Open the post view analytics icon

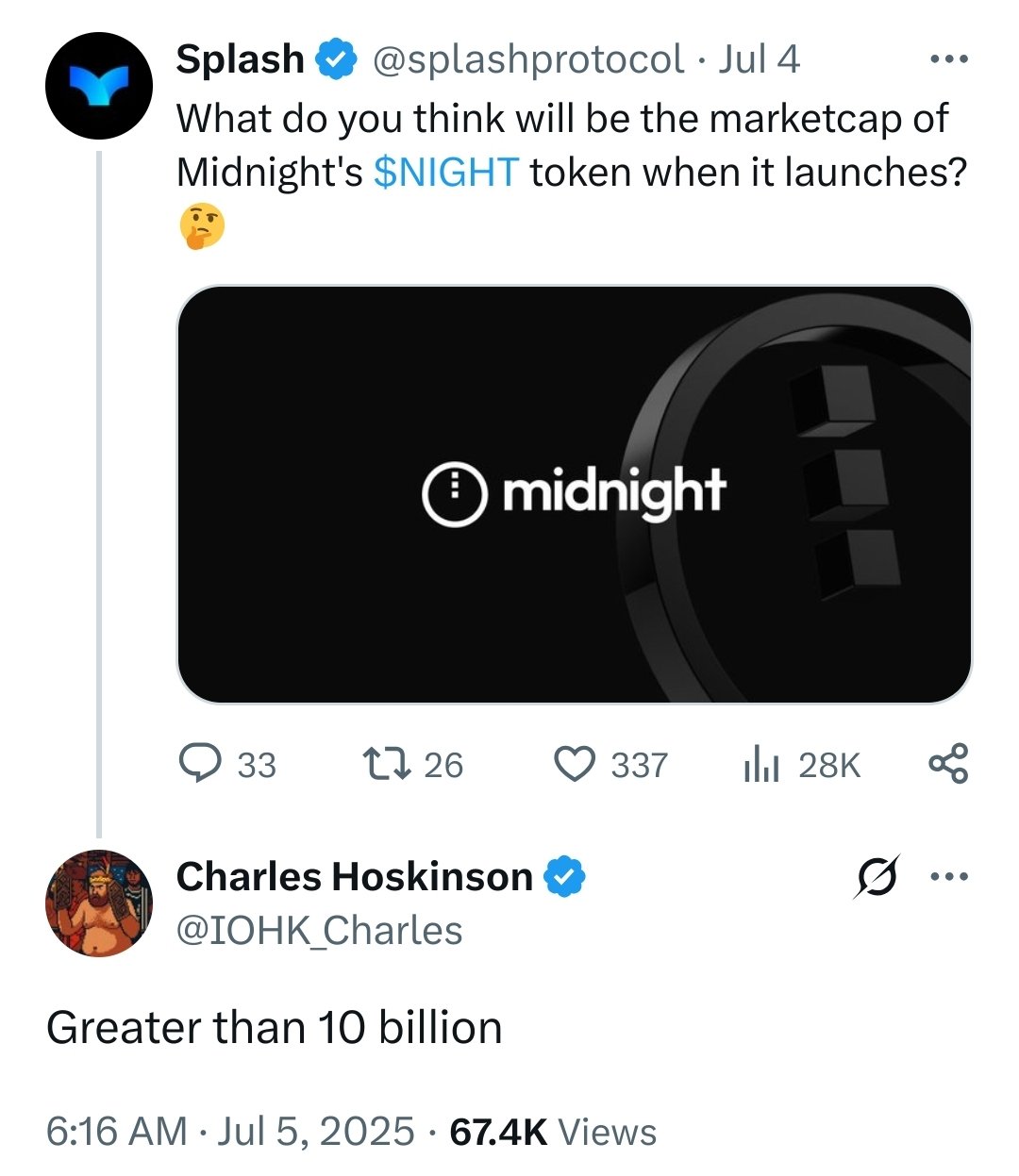760,763
